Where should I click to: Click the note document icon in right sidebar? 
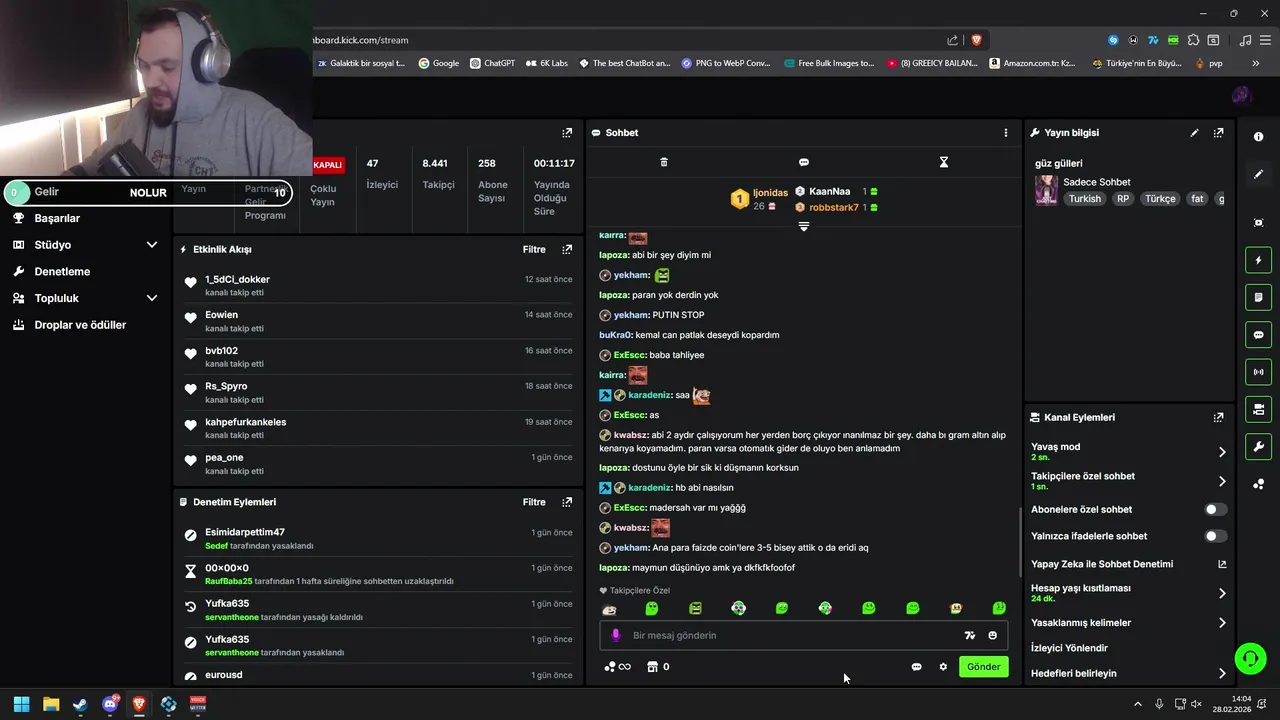pyautogui.click(x=1259, y=298)
